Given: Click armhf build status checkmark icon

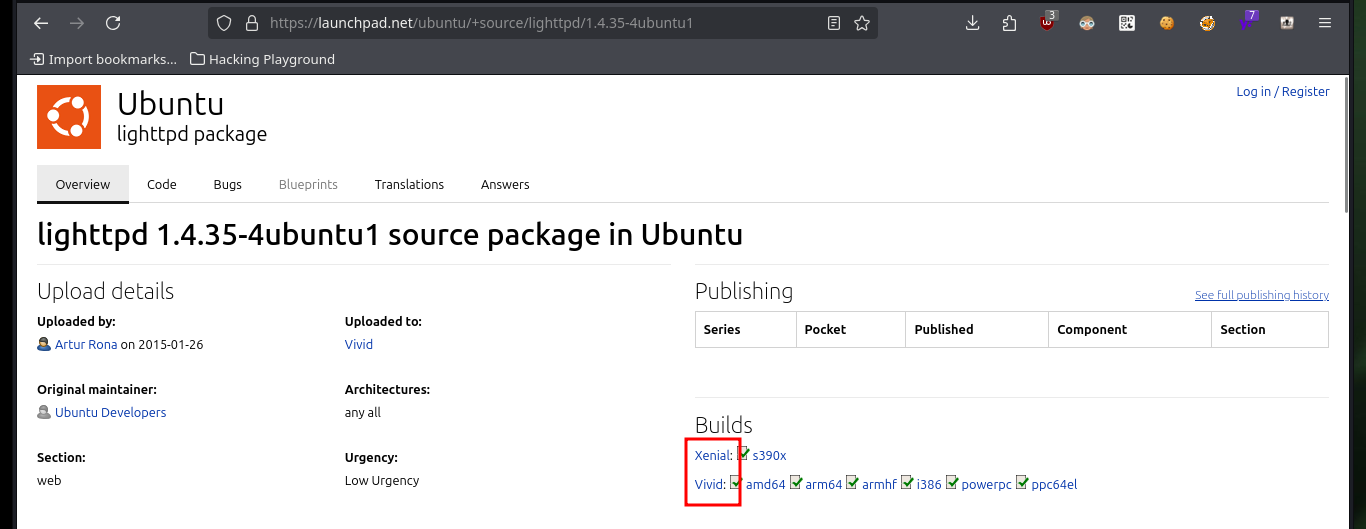Looking at the screenshot, I should coord(853,483).
